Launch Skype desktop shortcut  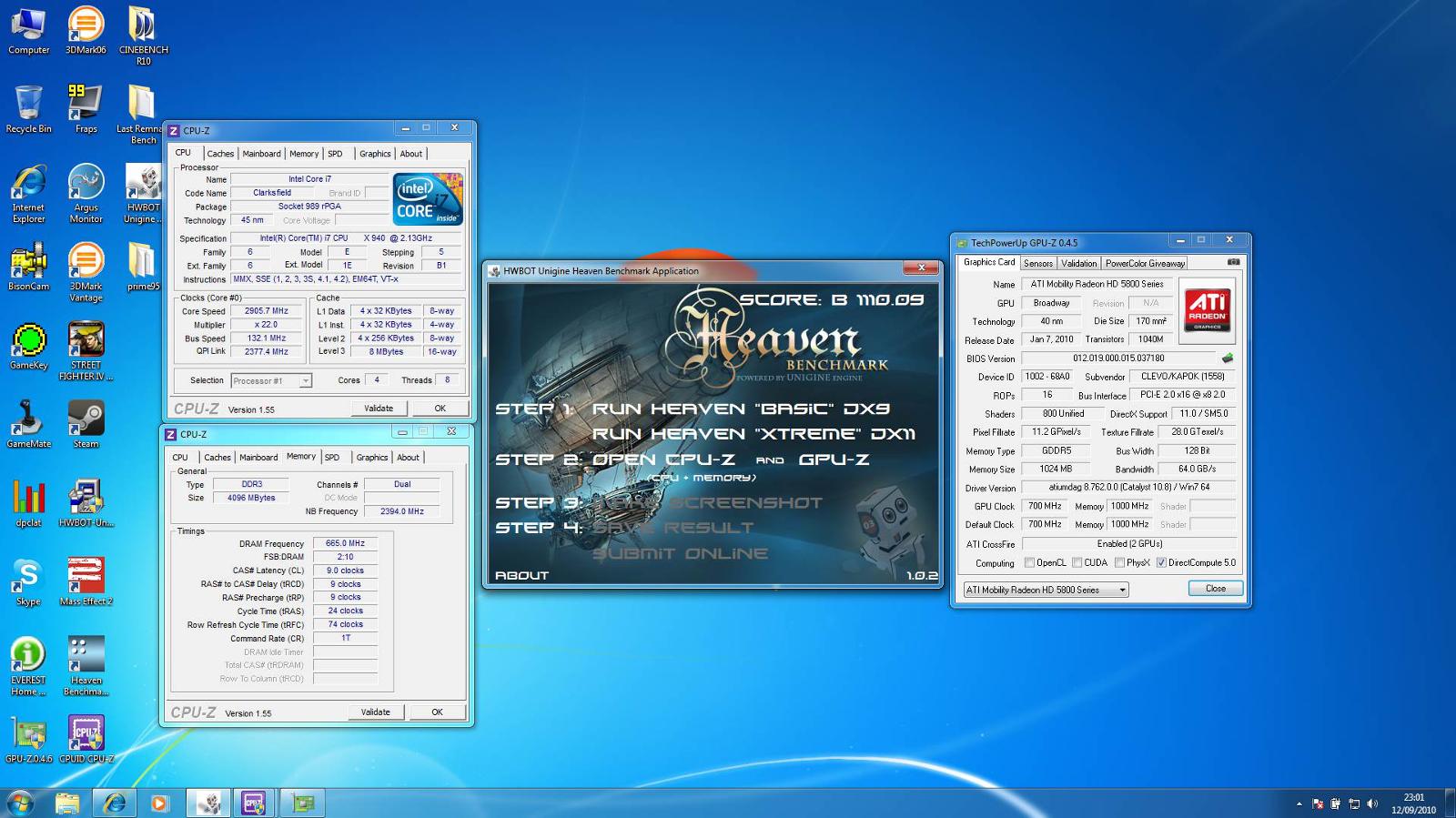click(x=28, y=582)
